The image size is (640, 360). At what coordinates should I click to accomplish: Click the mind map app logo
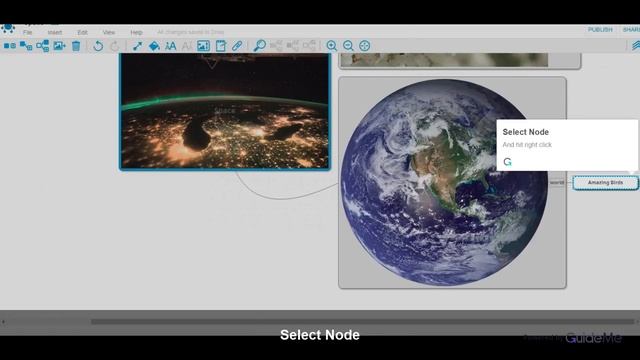click(x=8, y=28)
